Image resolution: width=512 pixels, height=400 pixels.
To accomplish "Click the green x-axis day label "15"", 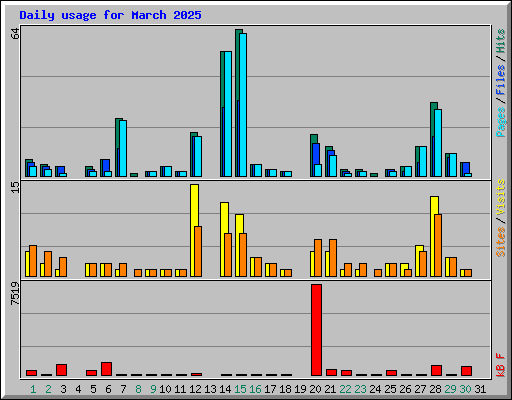I will [240, 389].
